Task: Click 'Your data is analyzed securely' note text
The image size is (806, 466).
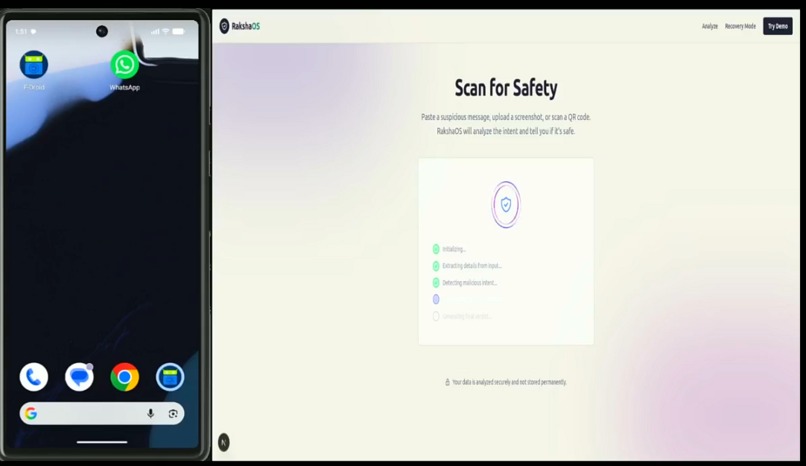Action: [x=509, y=382]
